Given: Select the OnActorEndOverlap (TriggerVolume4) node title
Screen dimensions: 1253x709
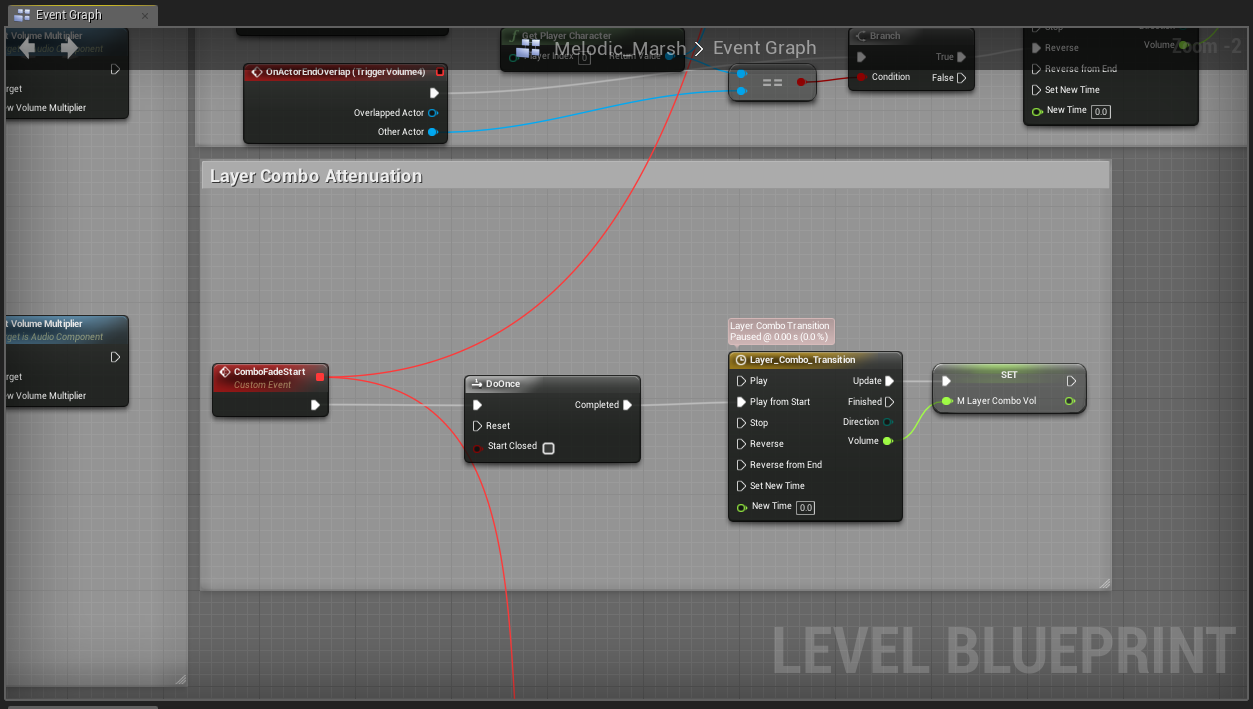Looking at the screenshot, I should point(346,72).
